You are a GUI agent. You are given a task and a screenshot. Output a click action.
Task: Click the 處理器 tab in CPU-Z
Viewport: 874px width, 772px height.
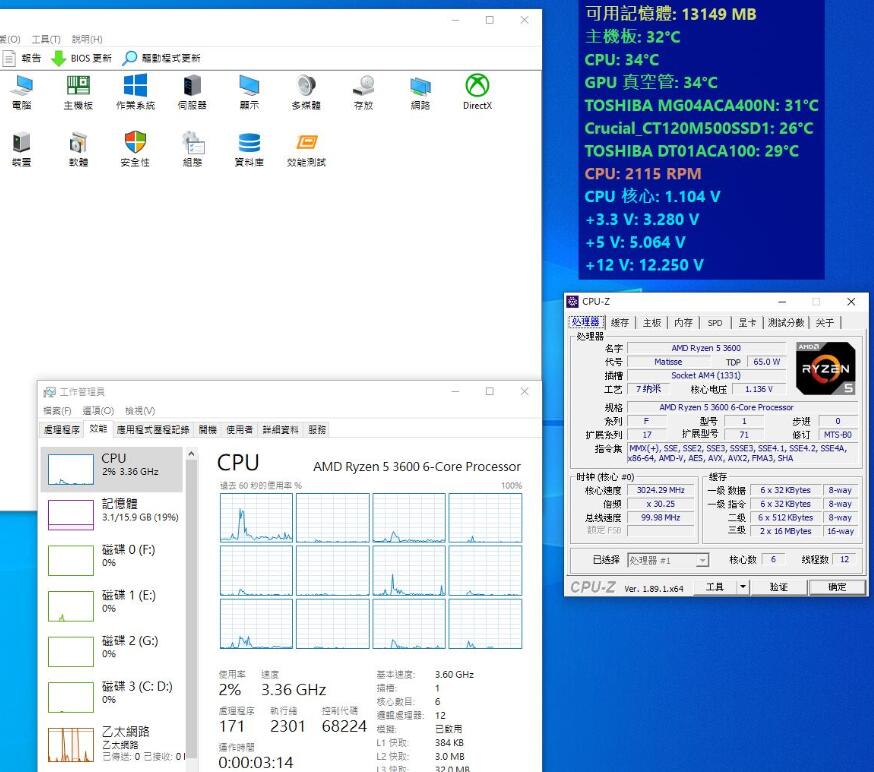pyautogui.click(x=585, y=322)
